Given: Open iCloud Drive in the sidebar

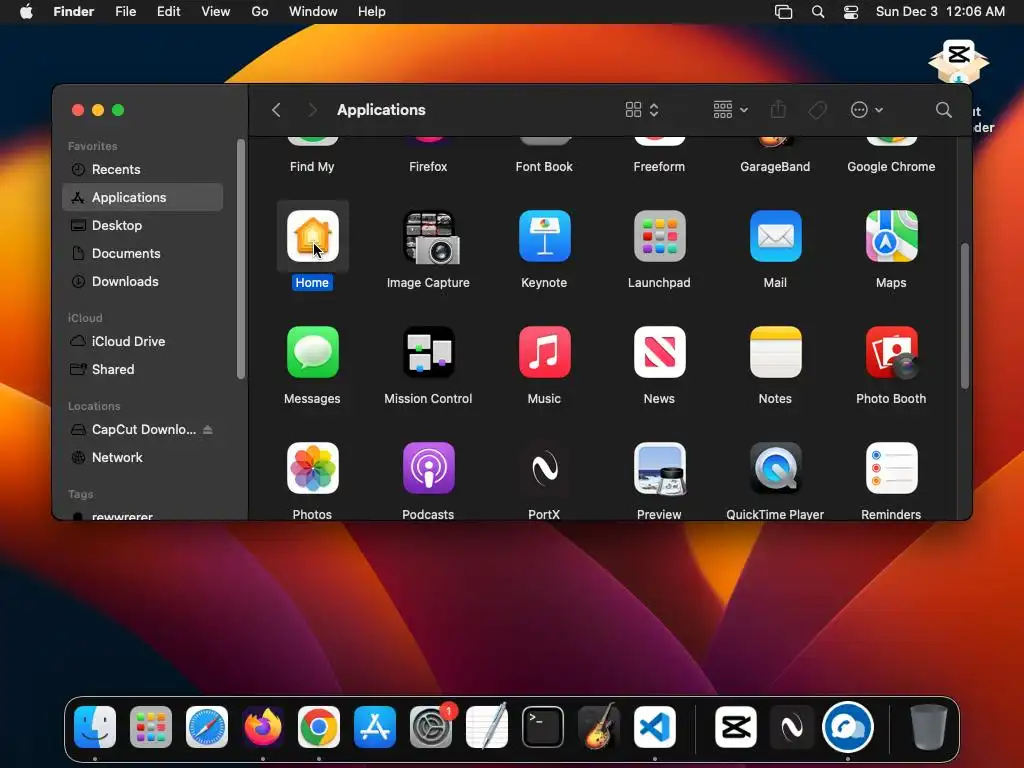Looking at the screenshot, I should pos(142,342).
